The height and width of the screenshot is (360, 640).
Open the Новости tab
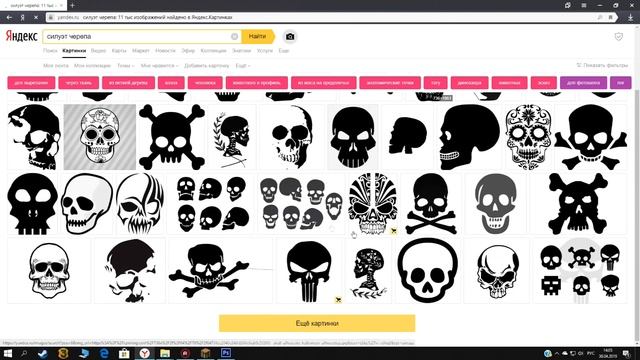(x=165, y=51)
